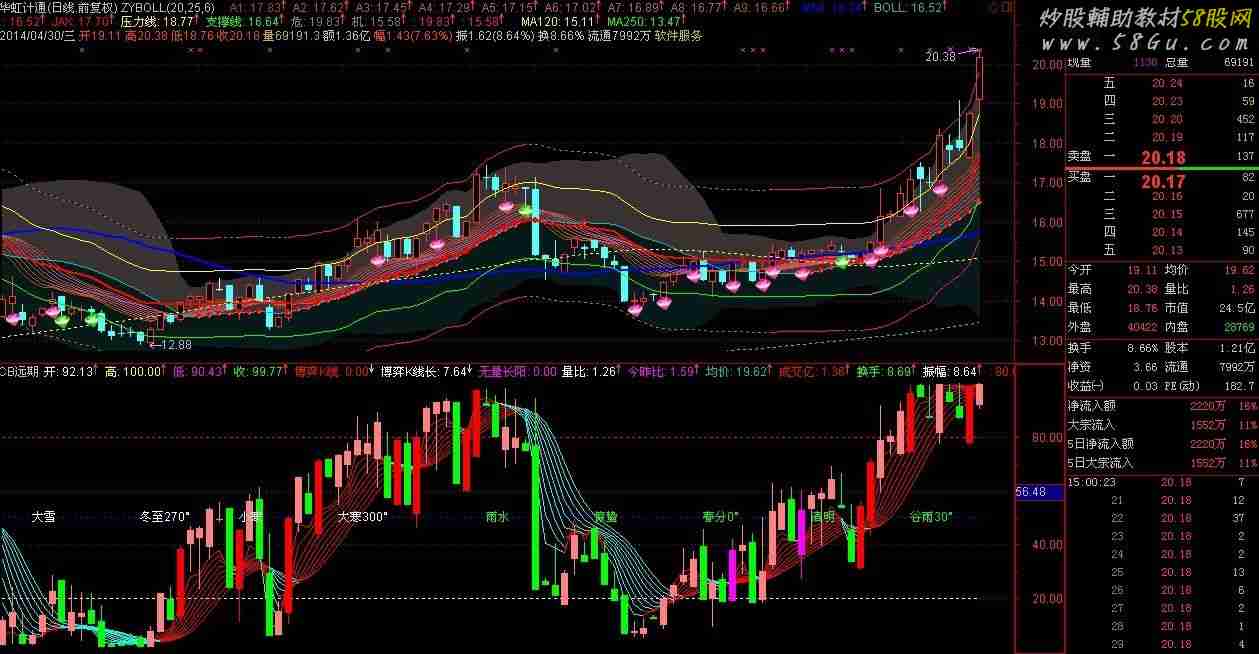The height and width of the screenshot is (654, 1259).
Task: Click the 买盘 一 price 20.17
Action: point(1163,181)
